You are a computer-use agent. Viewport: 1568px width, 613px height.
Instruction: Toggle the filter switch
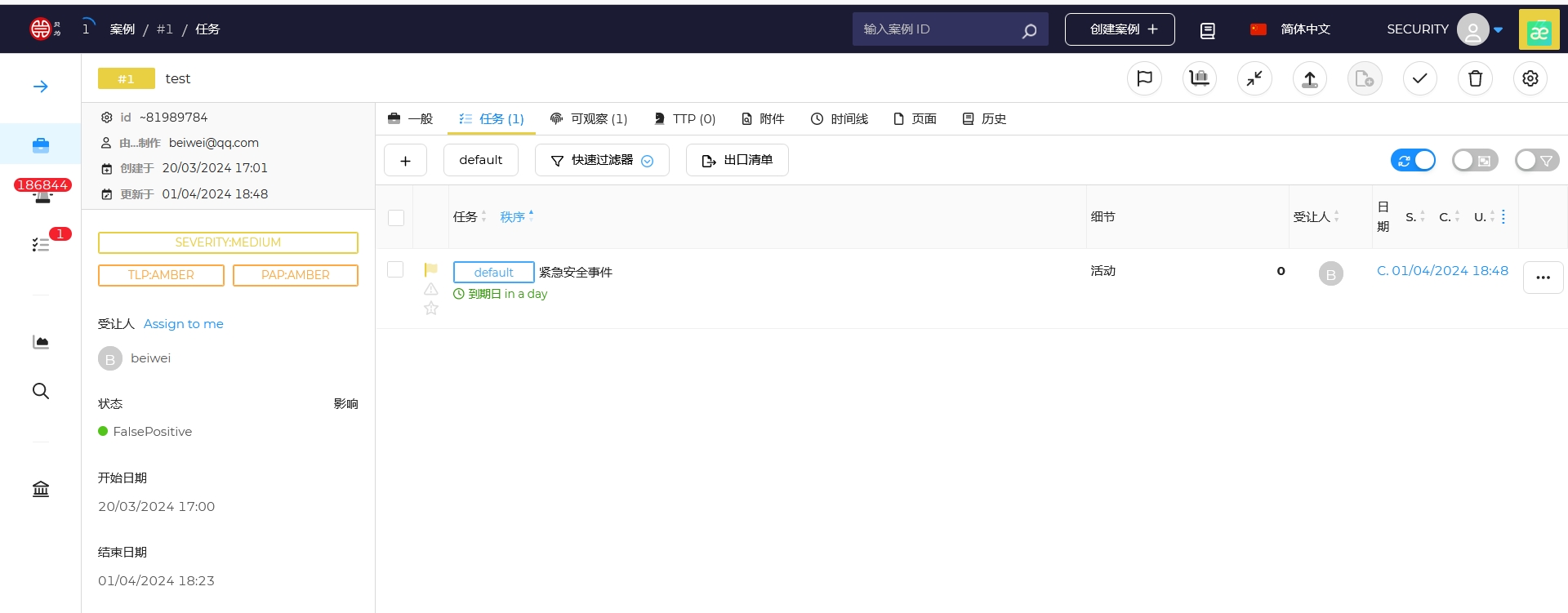1537,161
